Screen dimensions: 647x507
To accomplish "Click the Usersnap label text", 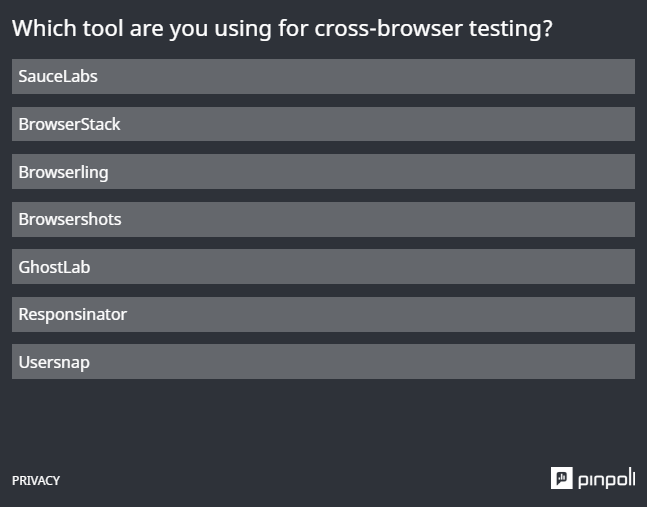I will (x=54, y=363).
